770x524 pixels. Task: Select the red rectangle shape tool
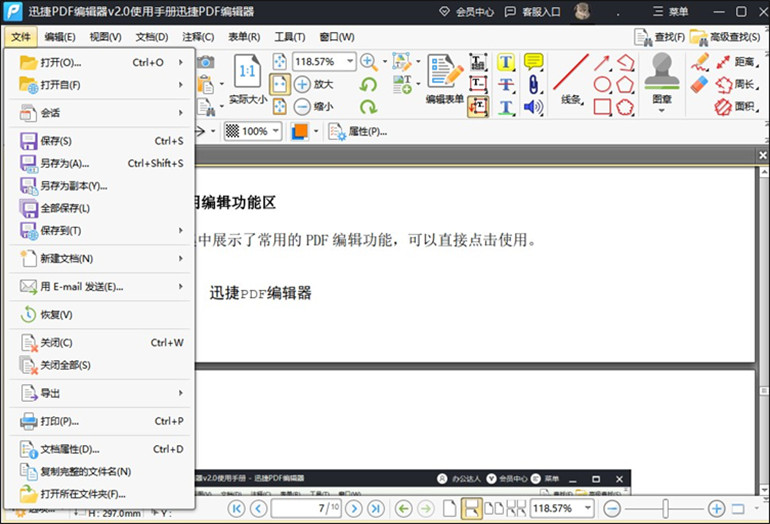(x=602, y=107)
